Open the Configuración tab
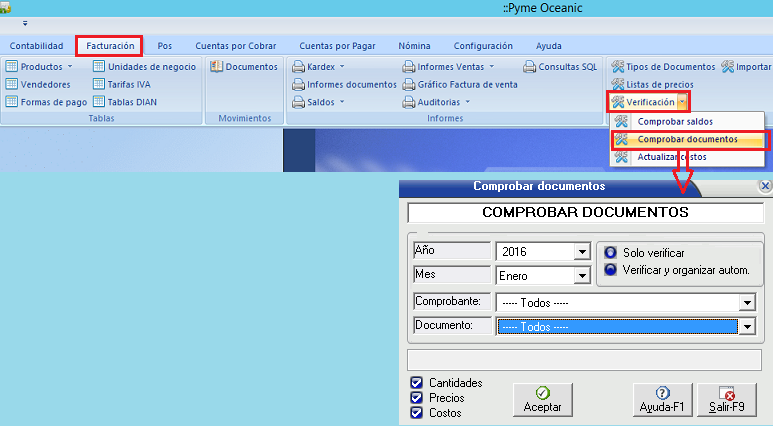 click(x=483, y=46)
